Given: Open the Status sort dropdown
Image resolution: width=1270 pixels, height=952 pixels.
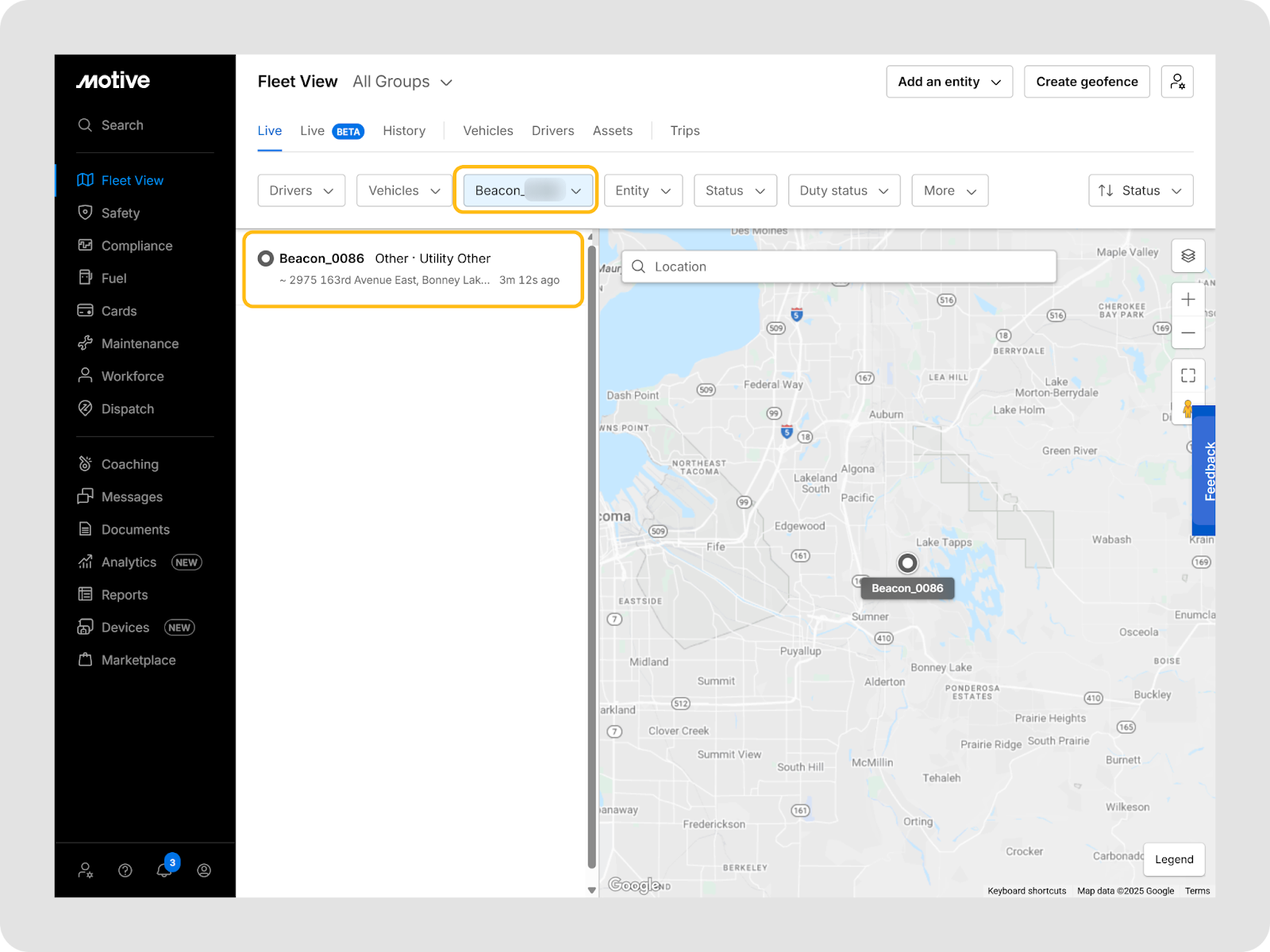Looking at the screenshot, I should 1140,190.
